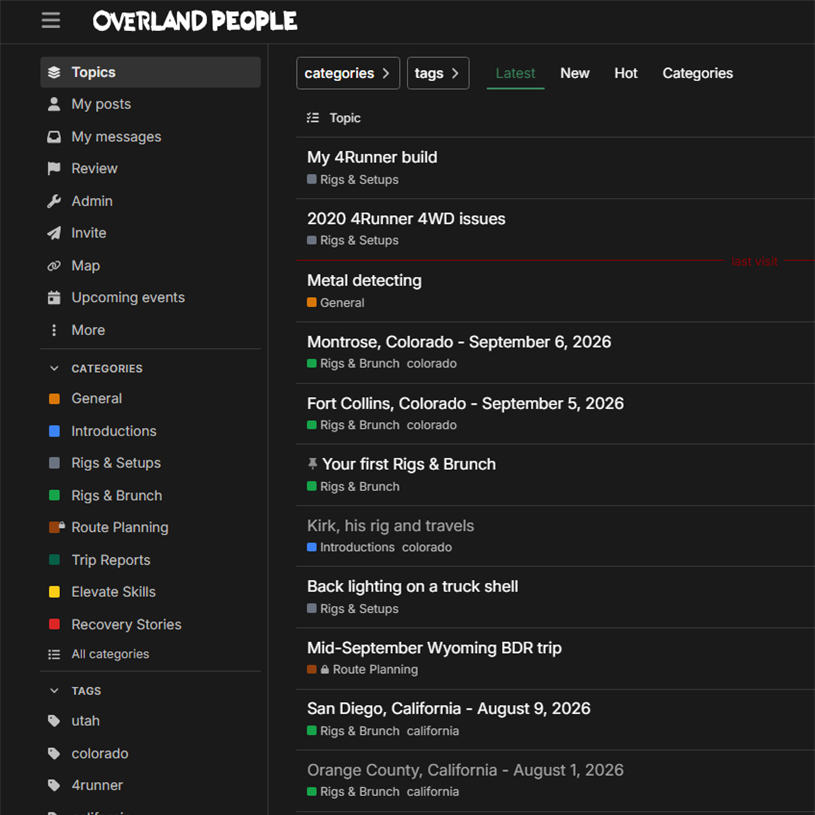Viewport: 815px width, 815px height.
Task: Click Introductions badge under Kirk topic
Action: [351, 548]
